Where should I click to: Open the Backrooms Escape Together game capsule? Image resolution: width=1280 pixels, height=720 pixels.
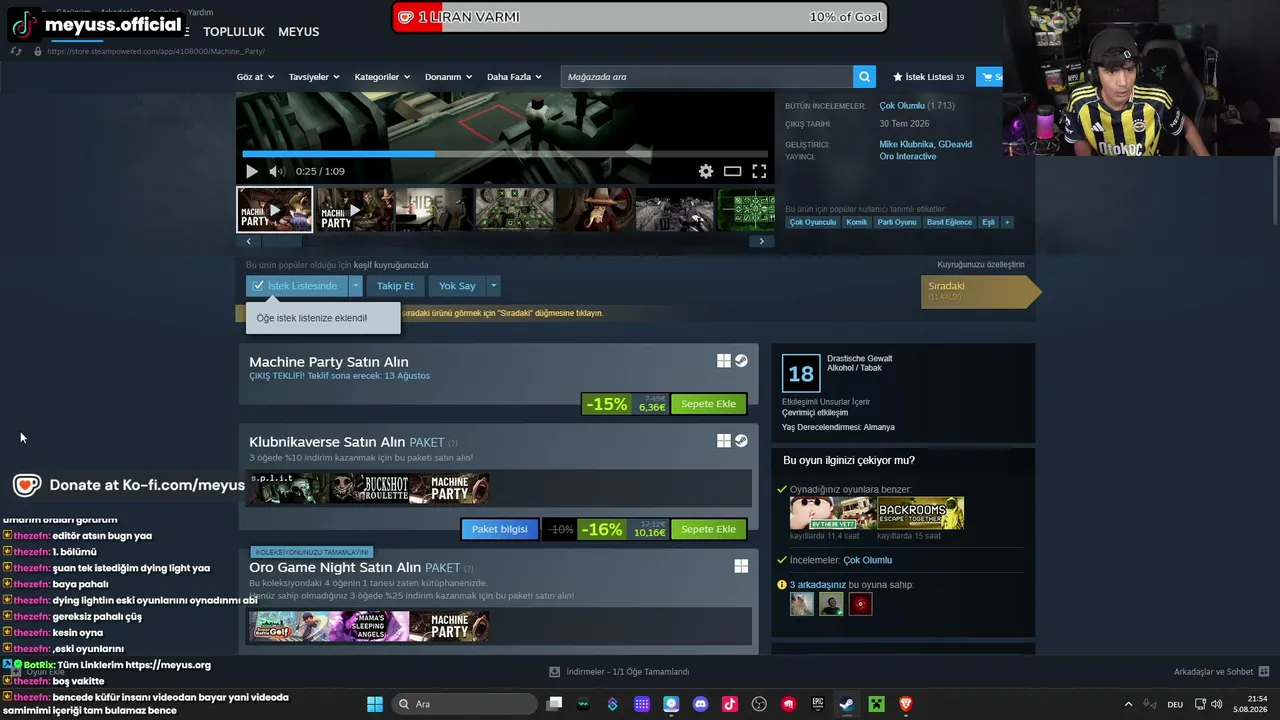pyautogui.click(x=921, y=513)
